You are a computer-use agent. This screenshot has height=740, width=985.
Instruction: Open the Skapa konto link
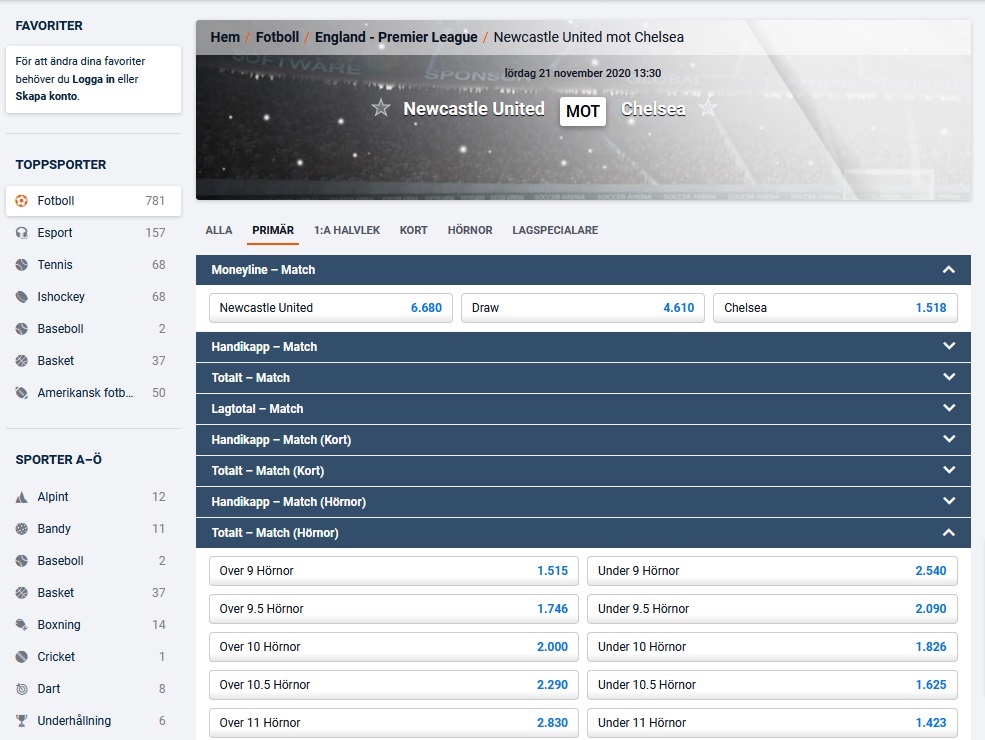coord(46,96)
